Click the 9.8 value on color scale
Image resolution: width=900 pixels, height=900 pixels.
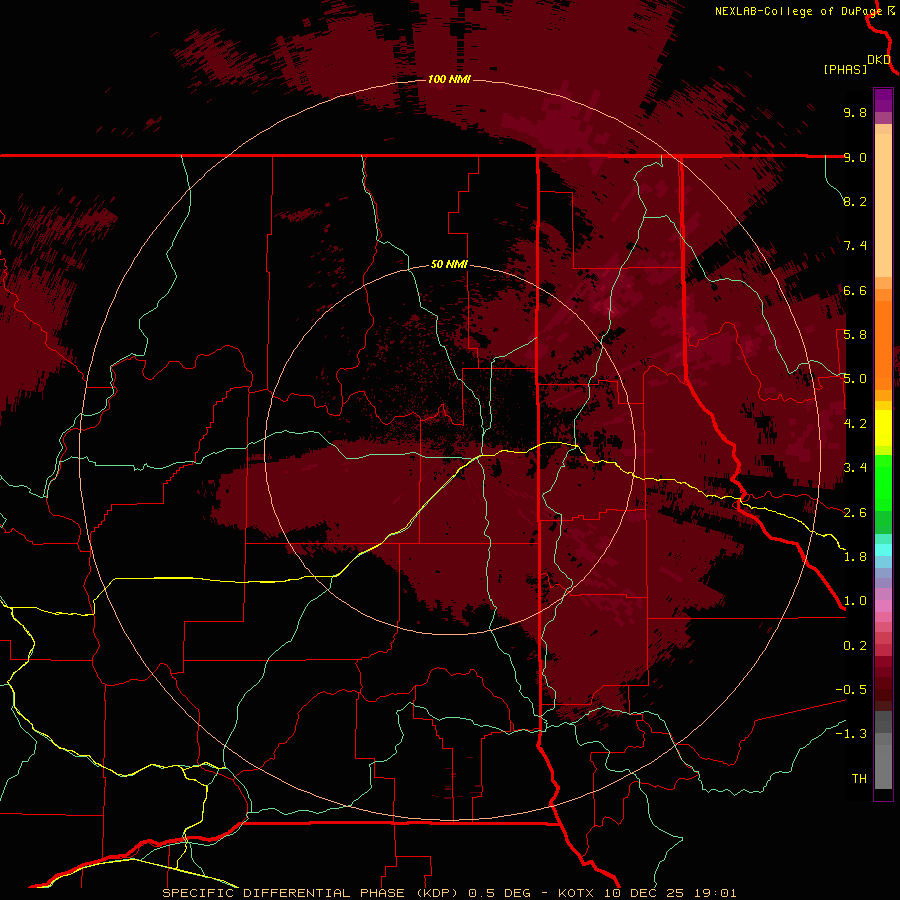click(x=855, y=112)
